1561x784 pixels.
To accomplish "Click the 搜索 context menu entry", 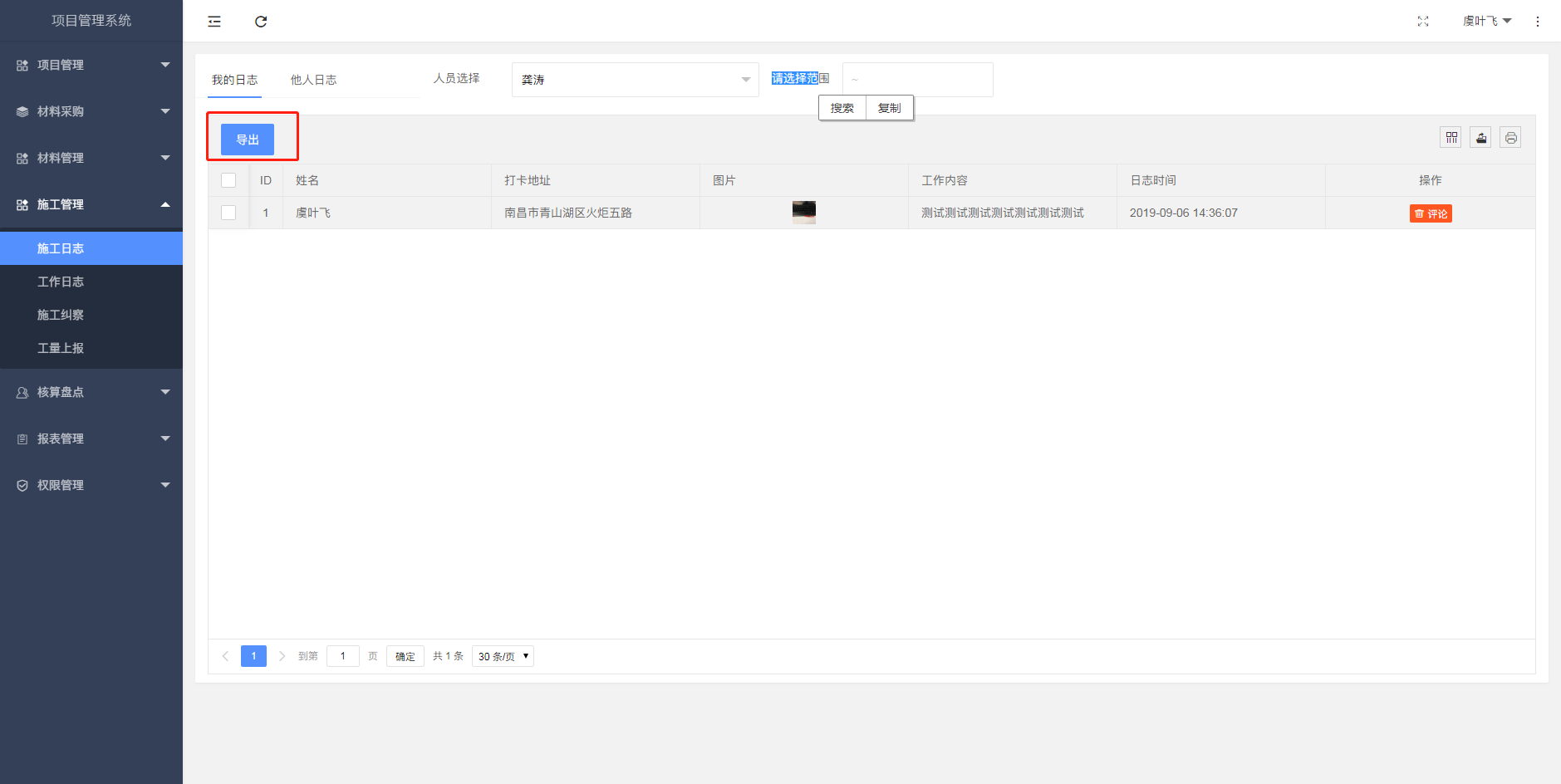I will point(842,108).
